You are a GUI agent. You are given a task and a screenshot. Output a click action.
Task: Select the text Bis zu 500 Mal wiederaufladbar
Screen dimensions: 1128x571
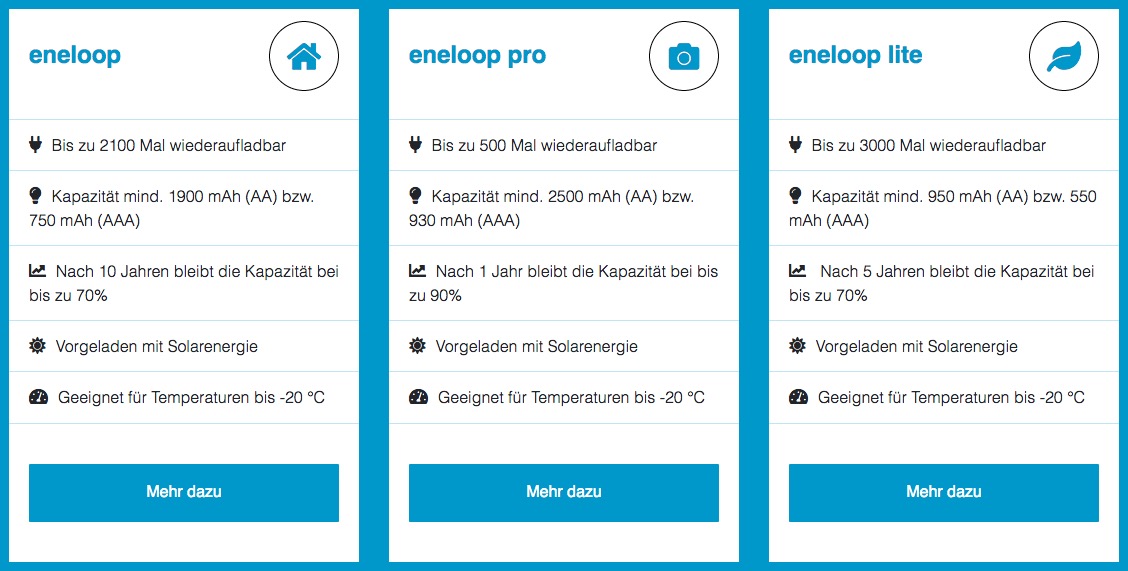pos(544,146)
